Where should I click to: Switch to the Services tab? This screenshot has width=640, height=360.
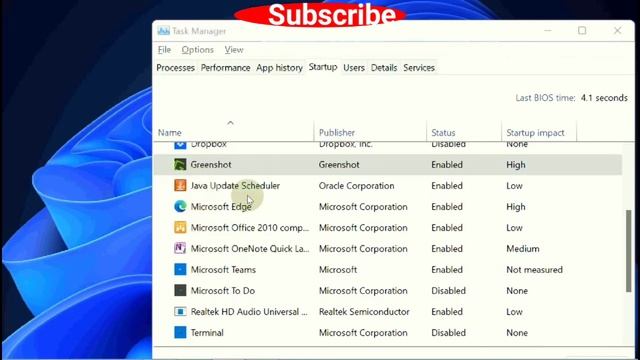419,68
